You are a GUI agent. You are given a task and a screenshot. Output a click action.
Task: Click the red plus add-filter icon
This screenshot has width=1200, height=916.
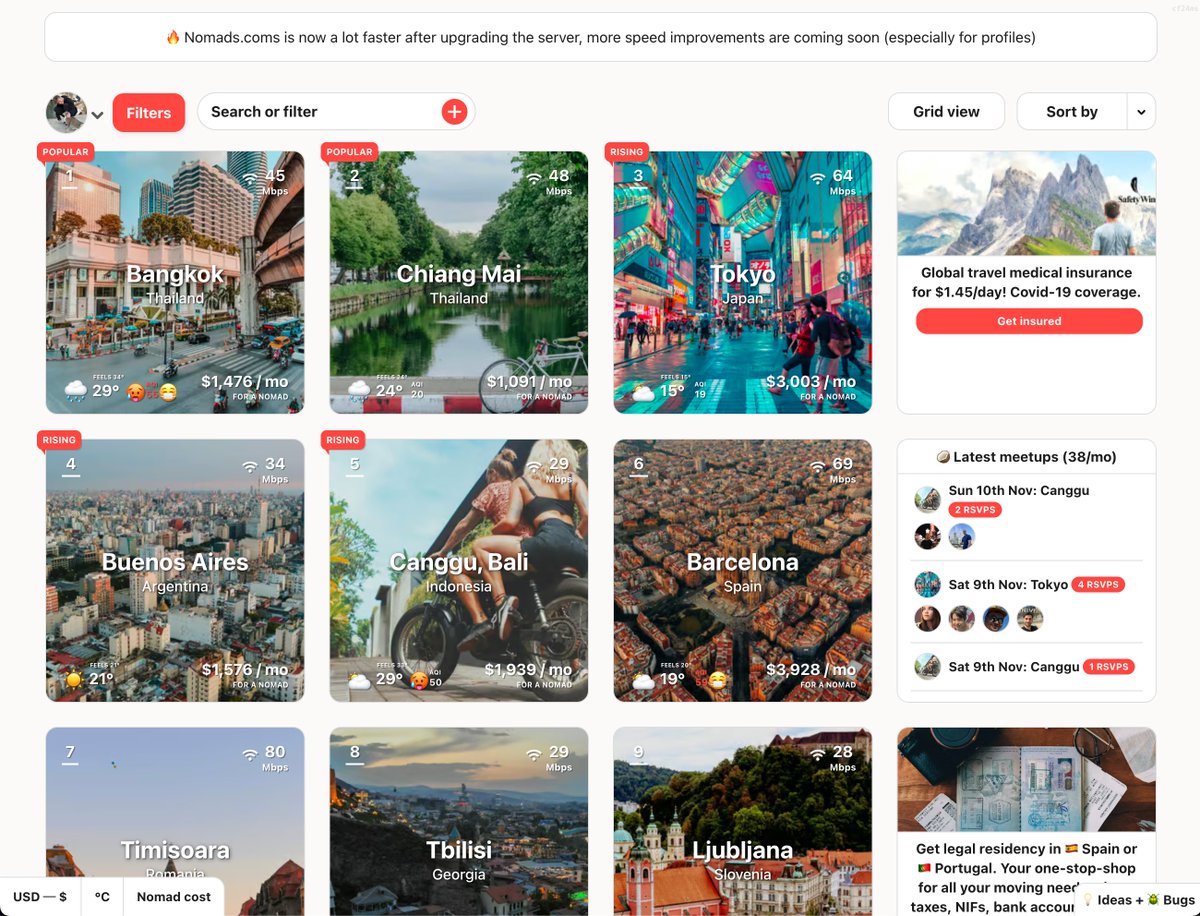pos(454,112)
